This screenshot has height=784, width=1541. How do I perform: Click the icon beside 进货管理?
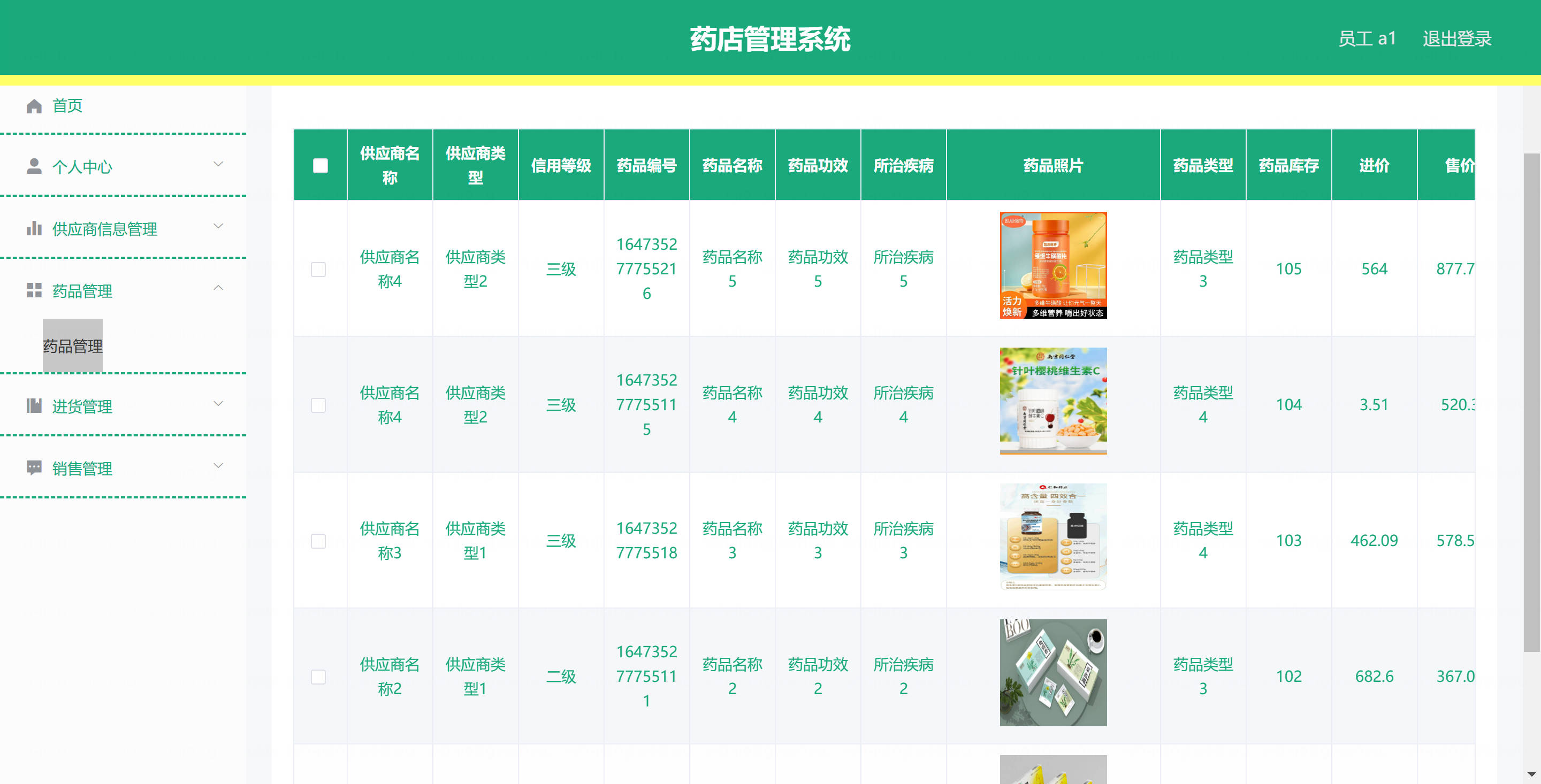[x=34, y=406]
